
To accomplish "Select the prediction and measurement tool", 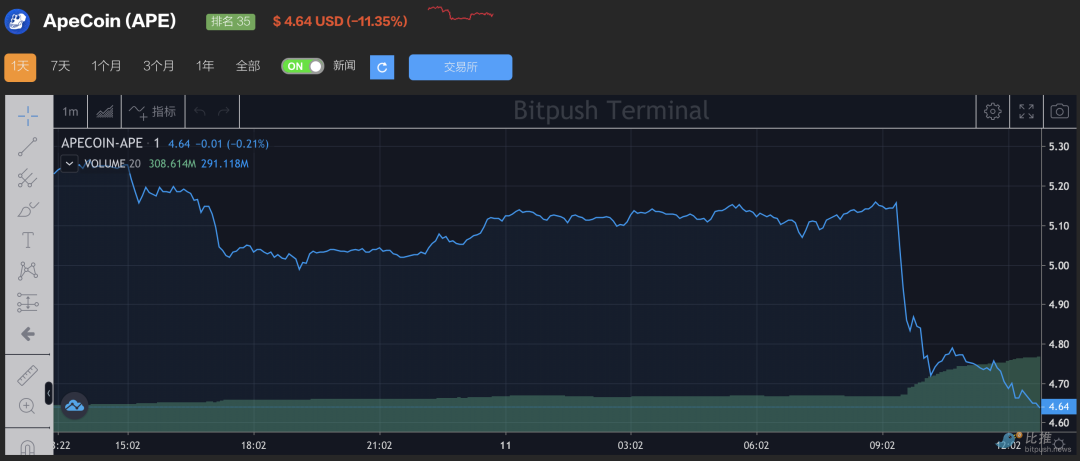I will (28, 302).
